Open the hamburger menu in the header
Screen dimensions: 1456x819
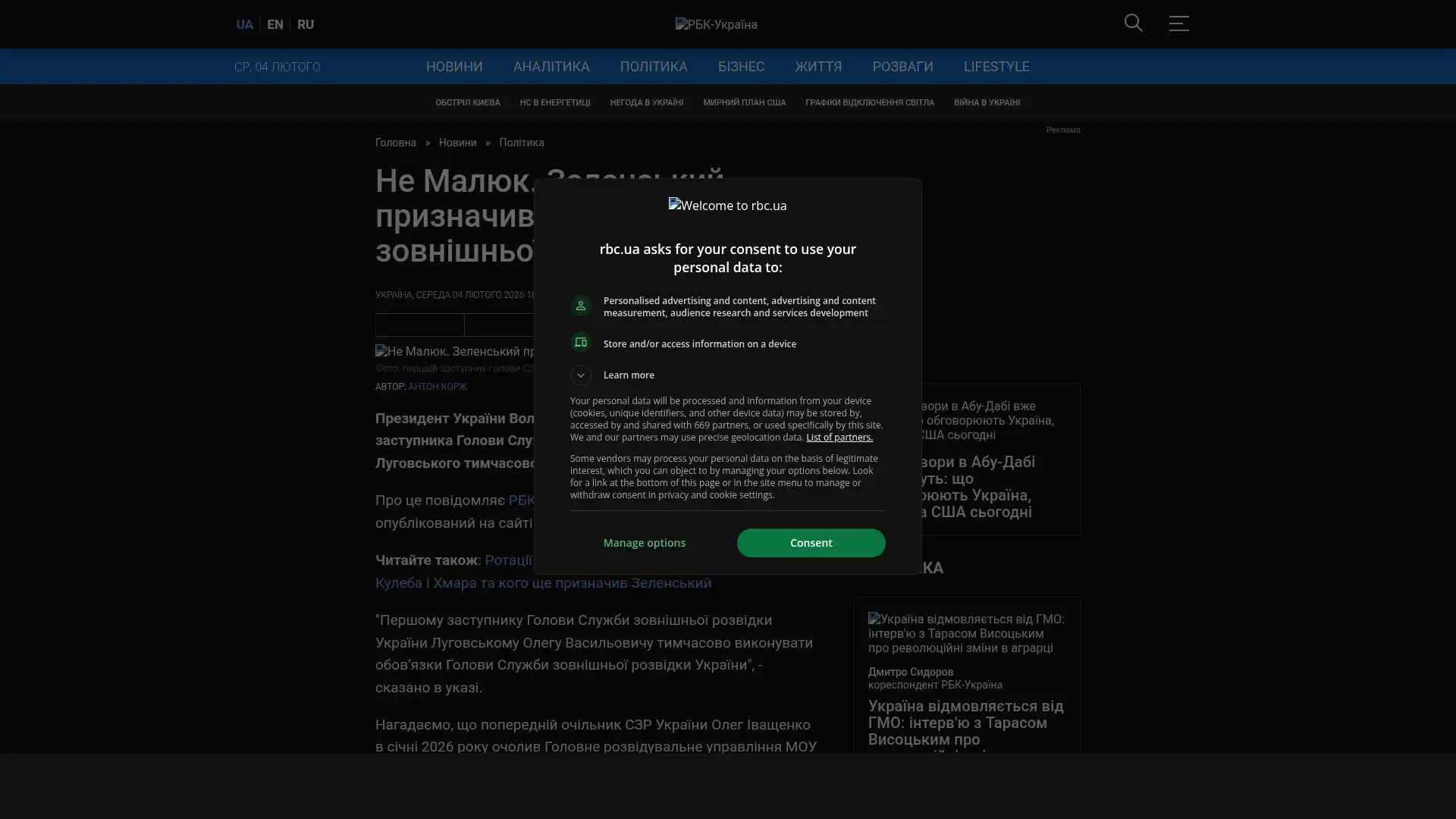coord(1178,24)
